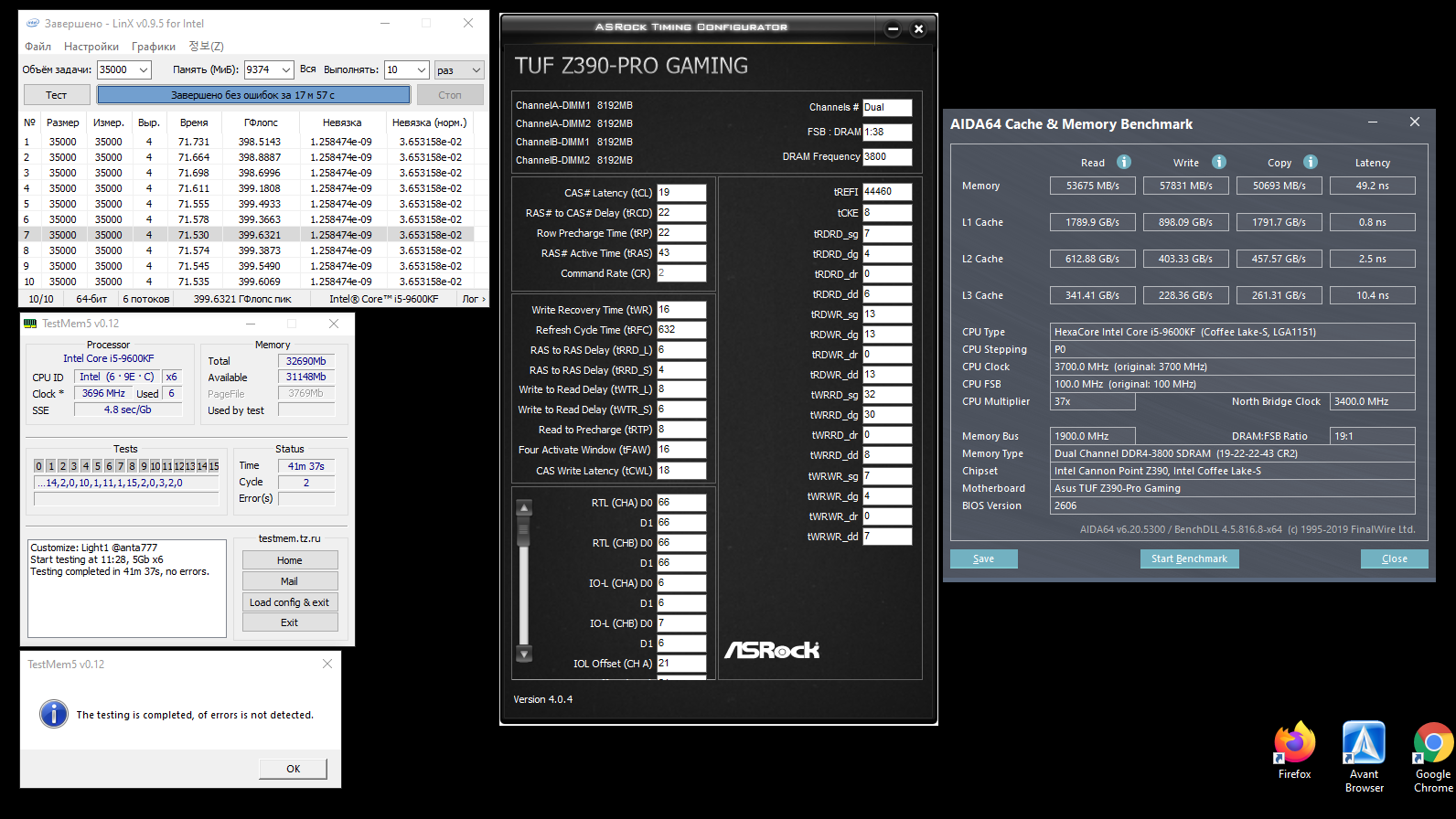Expand the Выполнять count dropdown
The image size is (1456, 819).
click(x=422, y=69)
